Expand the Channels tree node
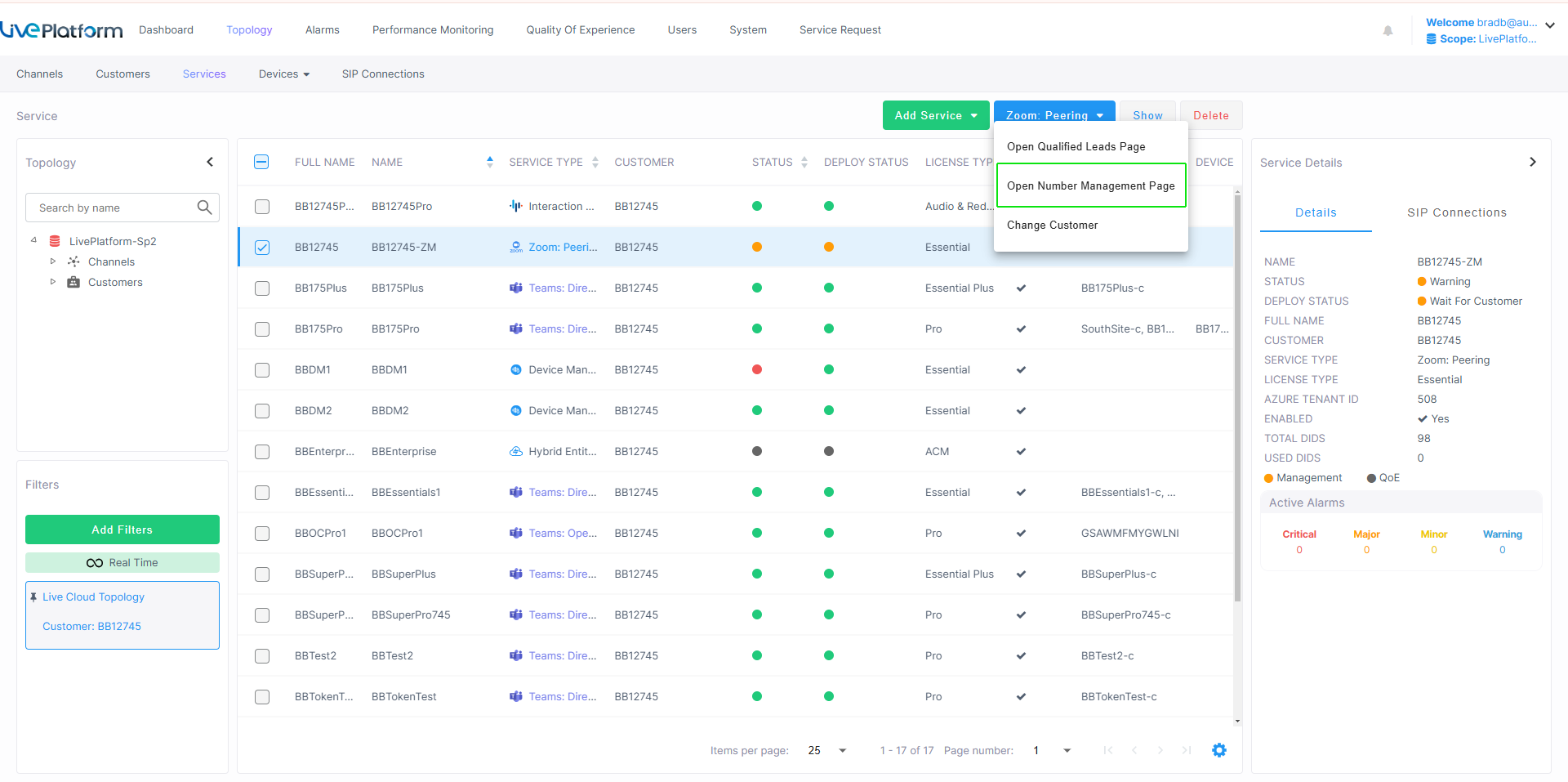The image size is (1568, 782). pyautogui.click(x=53, y=261)
